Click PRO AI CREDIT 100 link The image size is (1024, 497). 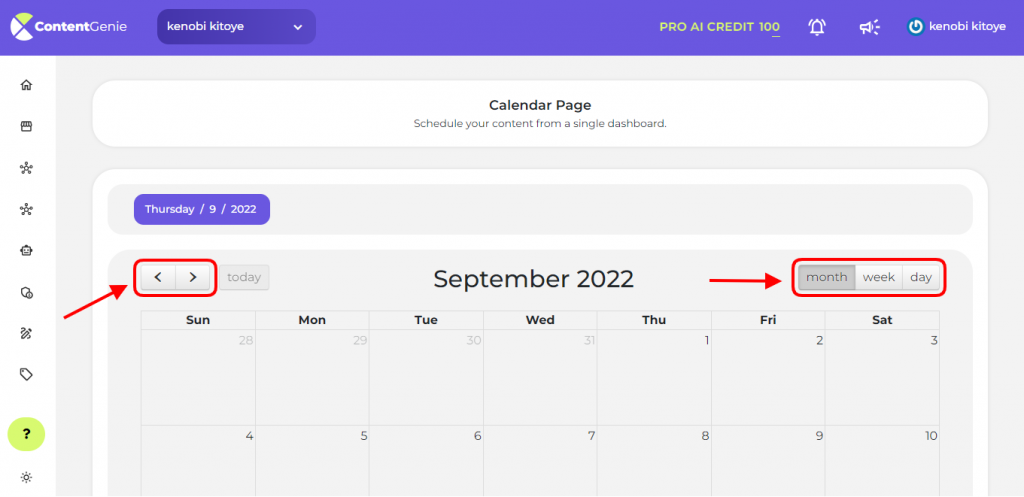click(720, 27)
